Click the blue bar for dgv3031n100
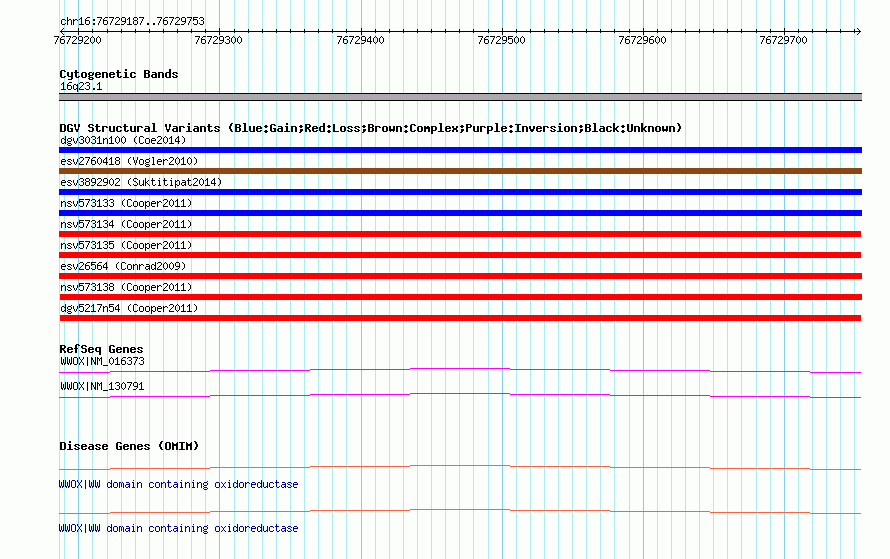Image resolution: width=890 pixels, height=559 pixels. (460, 150)
